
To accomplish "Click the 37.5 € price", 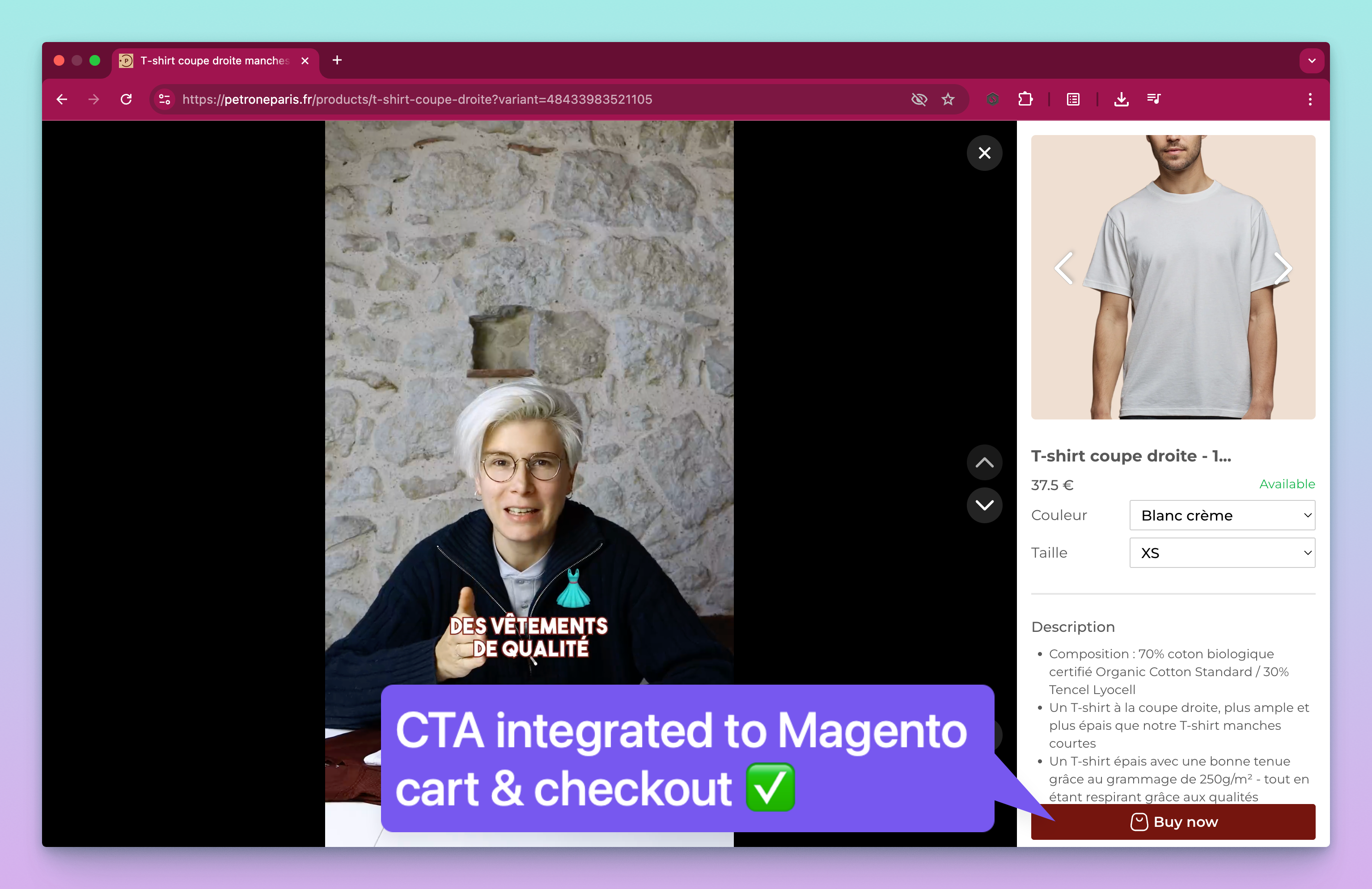I will pos(1052,485).
